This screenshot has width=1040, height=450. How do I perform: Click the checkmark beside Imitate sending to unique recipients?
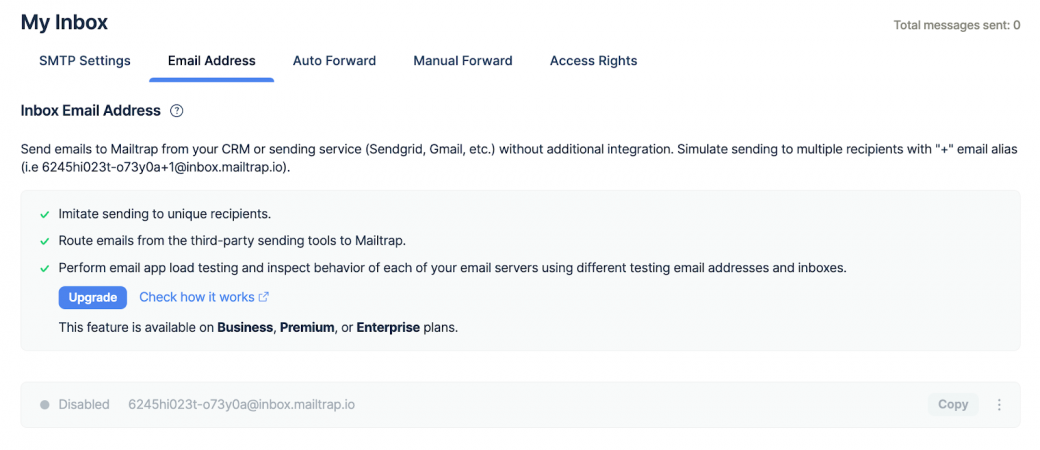coord(44,214)
